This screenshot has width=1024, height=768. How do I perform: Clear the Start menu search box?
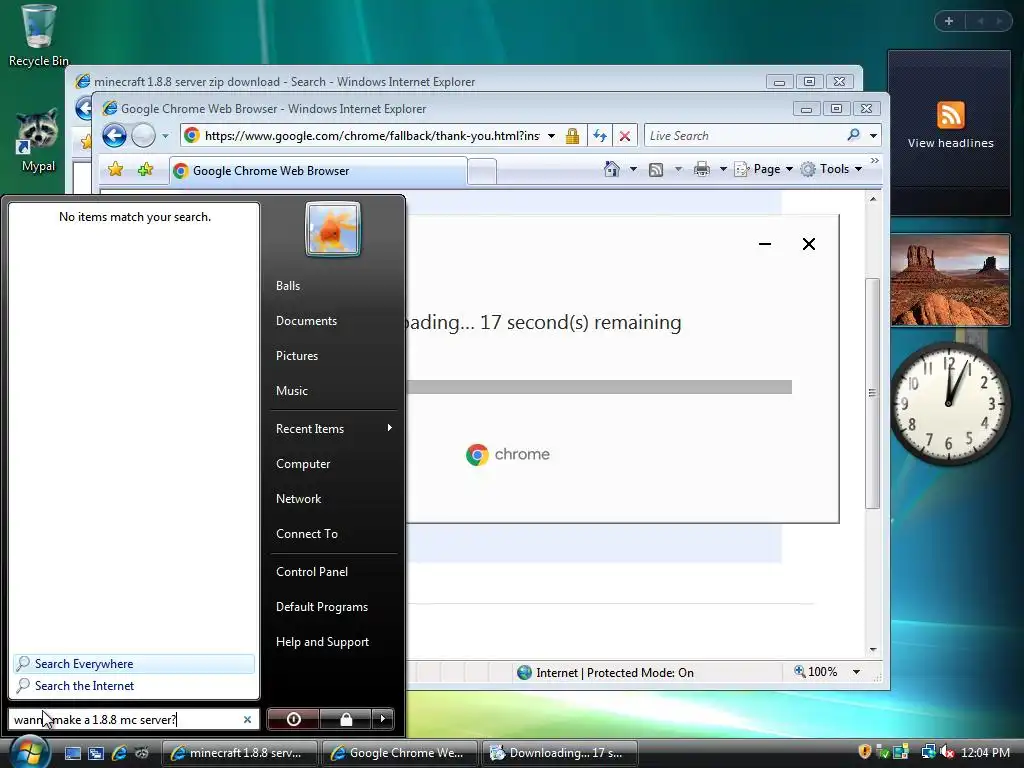tap(248, 720)
